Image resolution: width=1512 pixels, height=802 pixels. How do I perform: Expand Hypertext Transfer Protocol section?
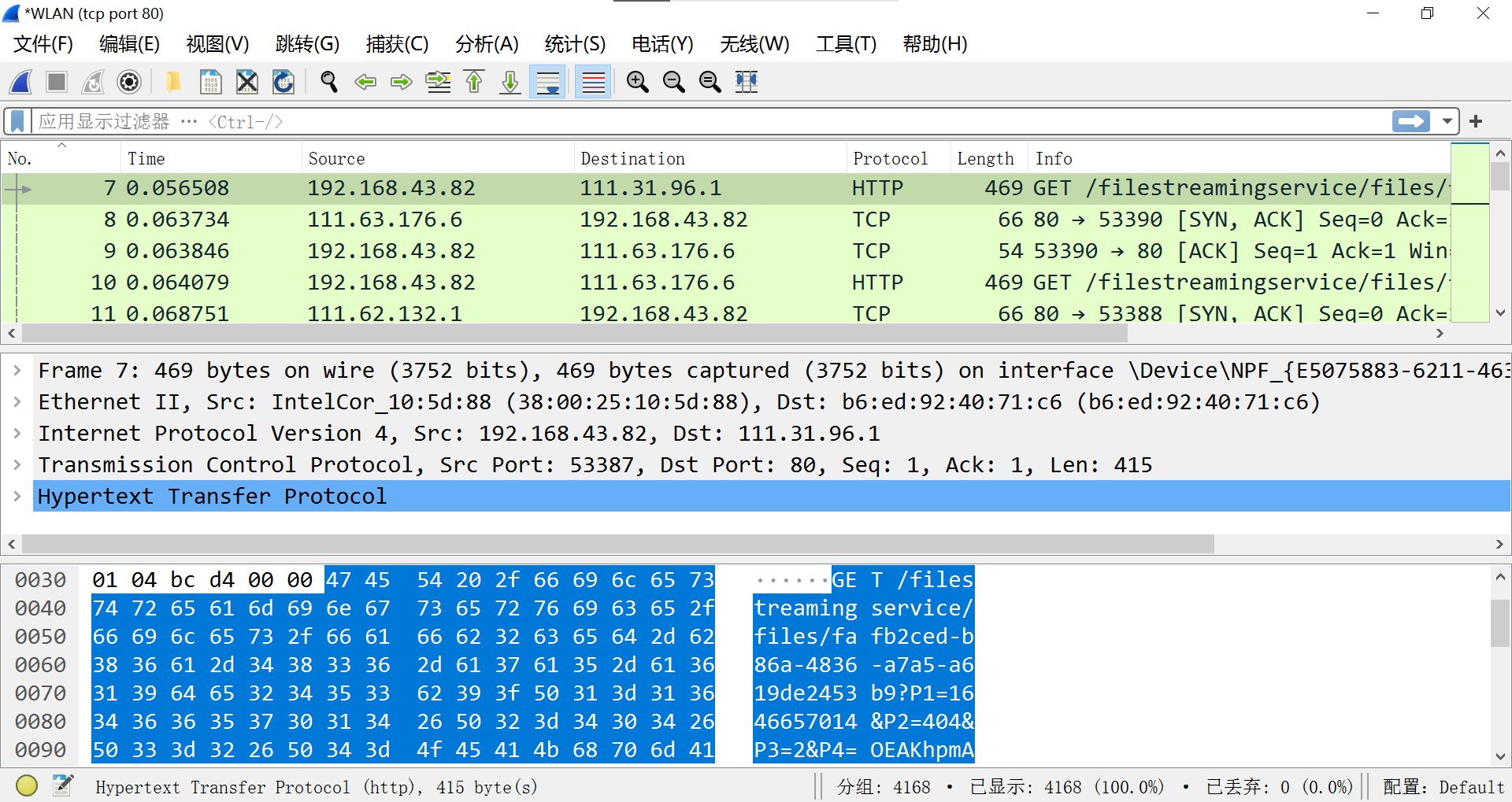tap(17, 497)
